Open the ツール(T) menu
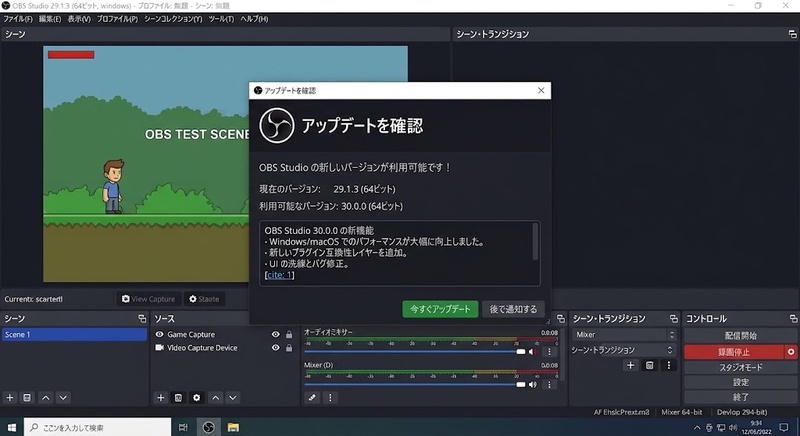Screen dimensions: 800x436 pos(221,19)
